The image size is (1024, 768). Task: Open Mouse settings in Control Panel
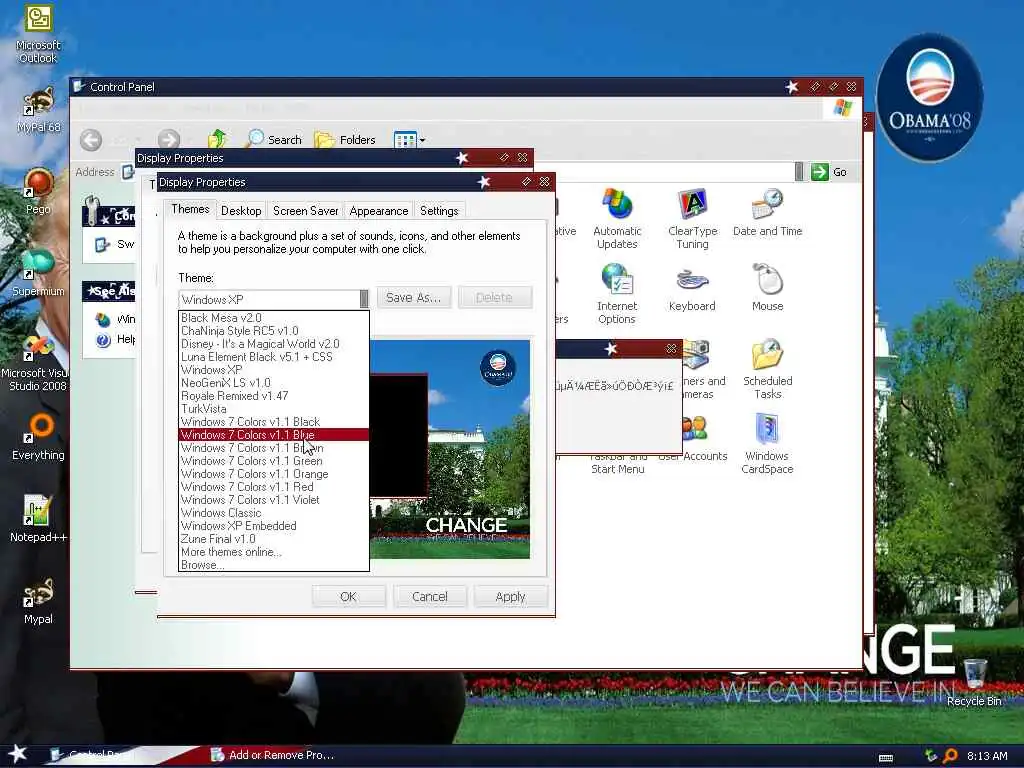point(767,287)
